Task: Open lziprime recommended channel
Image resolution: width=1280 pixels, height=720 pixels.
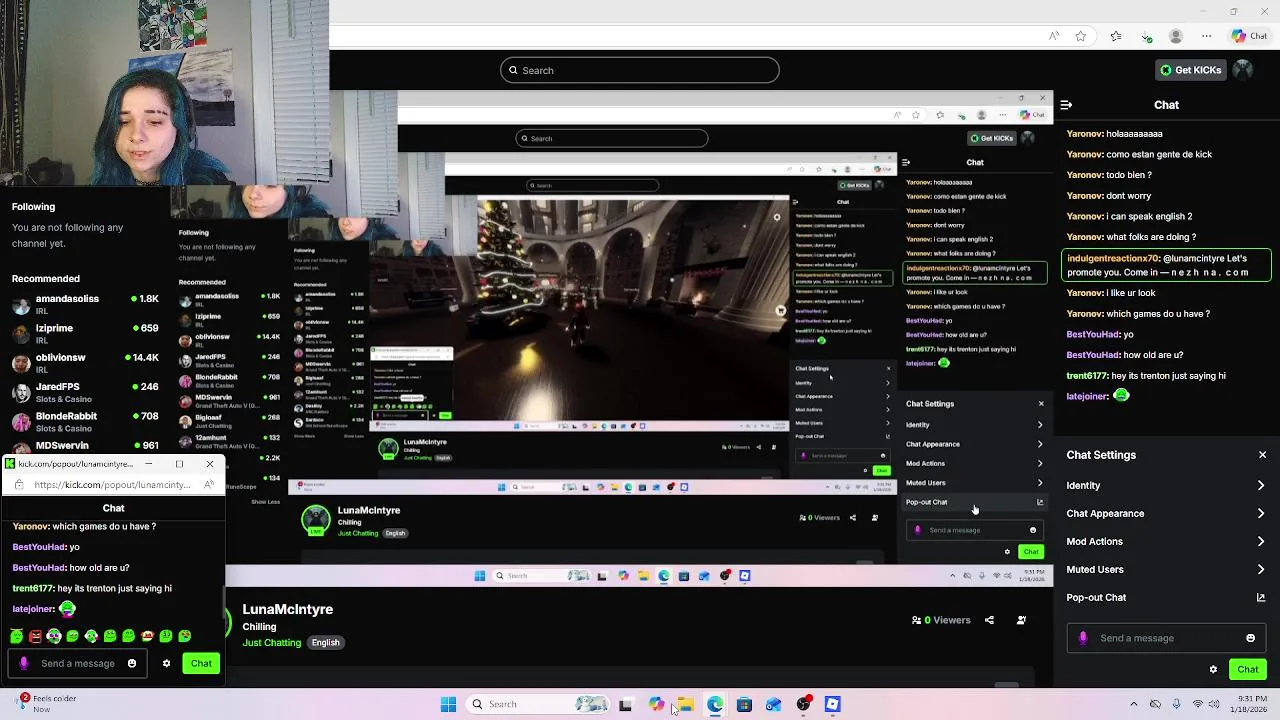Action: tap(85, 333)
